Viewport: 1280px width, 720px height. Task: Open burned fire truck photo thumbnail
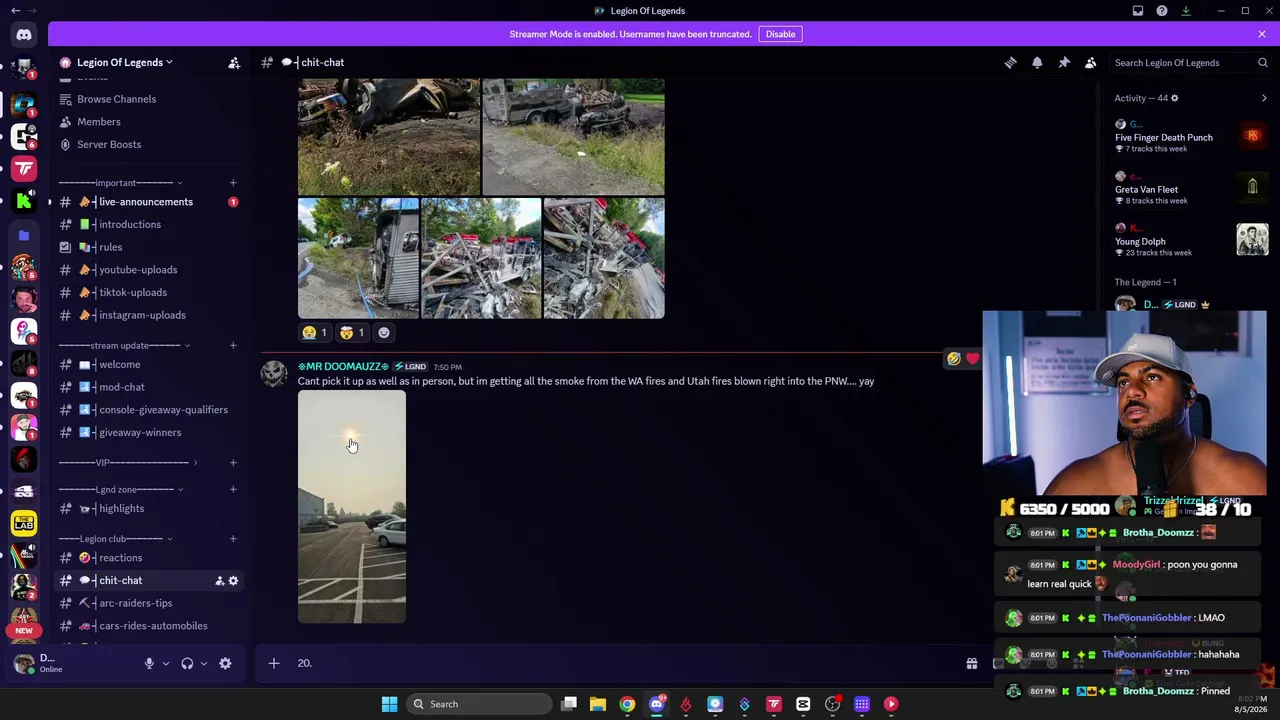[x=481, y=258]
